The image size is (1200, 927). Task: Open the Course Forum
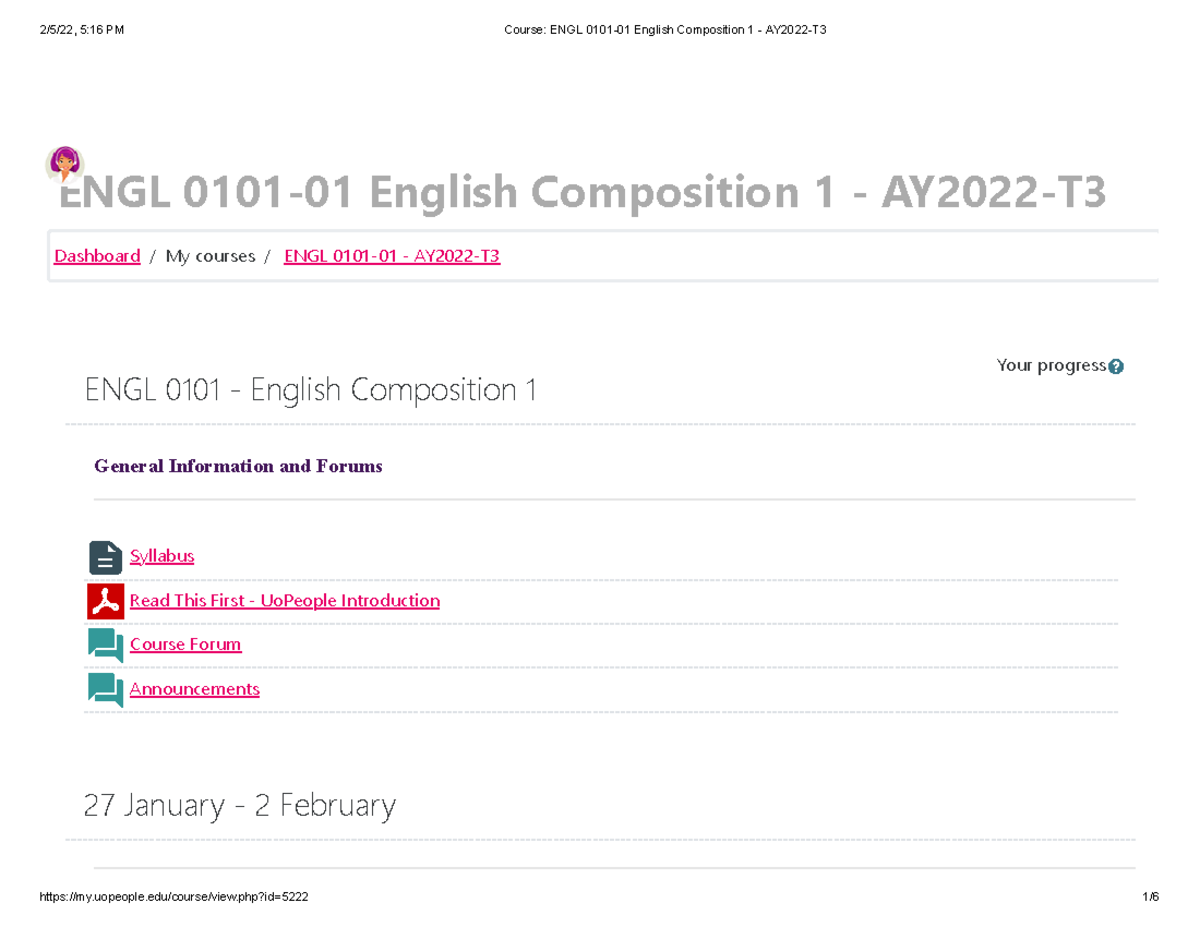tap(185, 644)
